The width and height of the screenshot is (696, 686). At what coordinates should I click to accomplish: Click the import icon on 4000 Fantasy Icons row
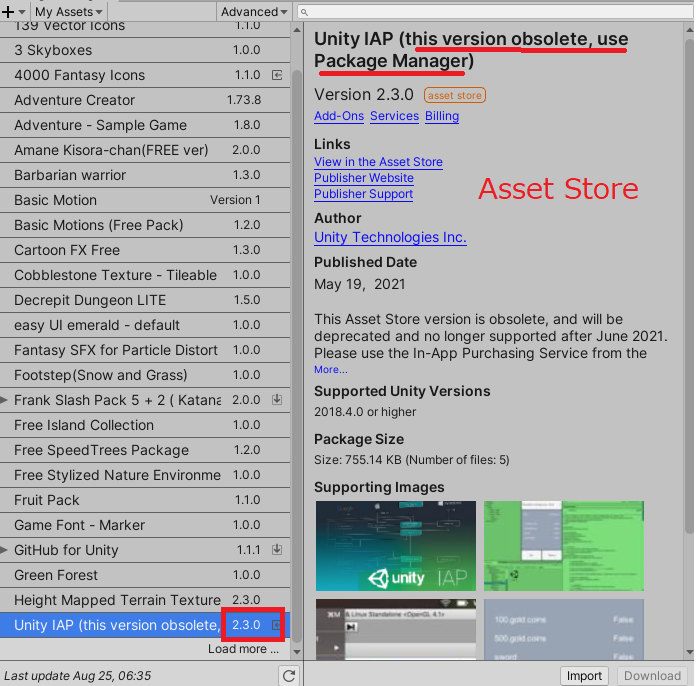coord(277,75)
